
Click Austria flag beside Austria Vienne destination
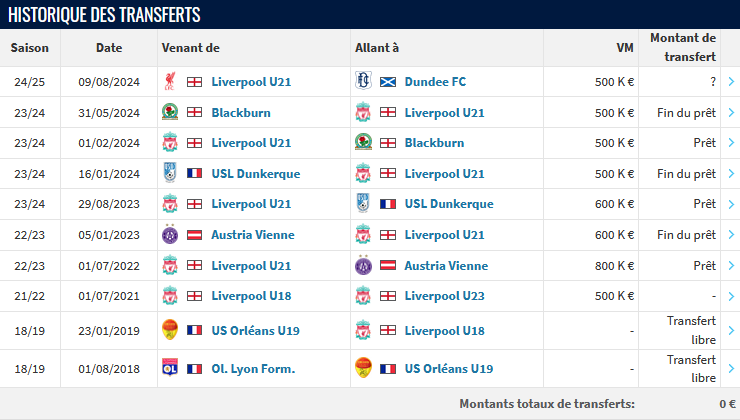pyautogui.click(x=388, y=266)
